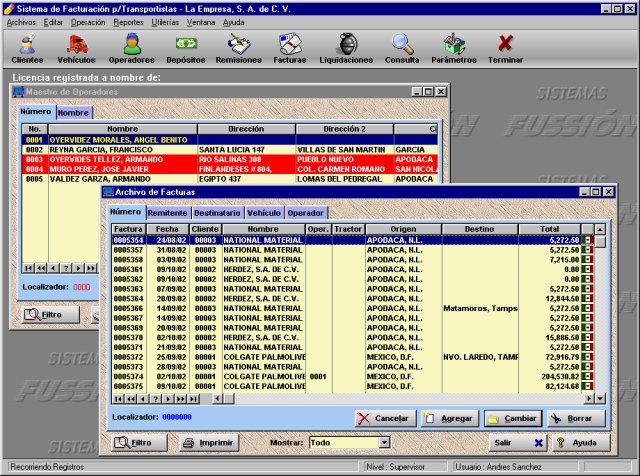The width and height of the screenshot is (640, 476).
Task: Open Parámetros settings icon
Action: [x=454, y=48]
